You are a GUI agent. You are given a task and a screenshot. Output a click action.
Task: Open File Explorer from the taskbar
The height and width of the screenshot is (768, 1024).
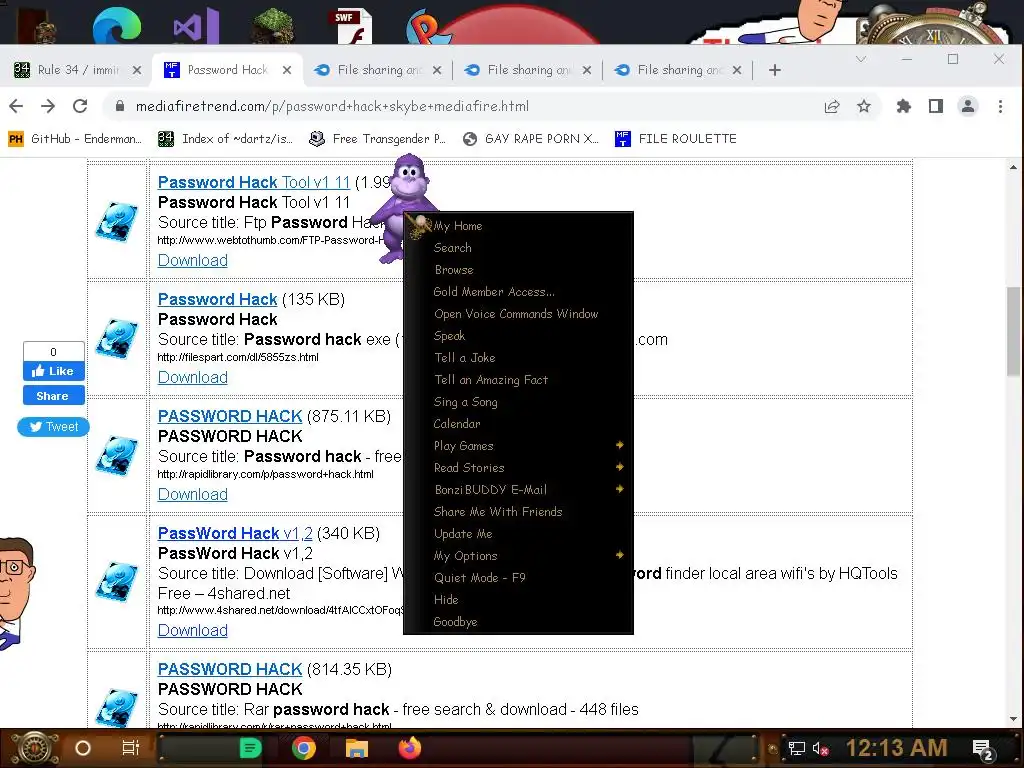(x=357, y=748)
